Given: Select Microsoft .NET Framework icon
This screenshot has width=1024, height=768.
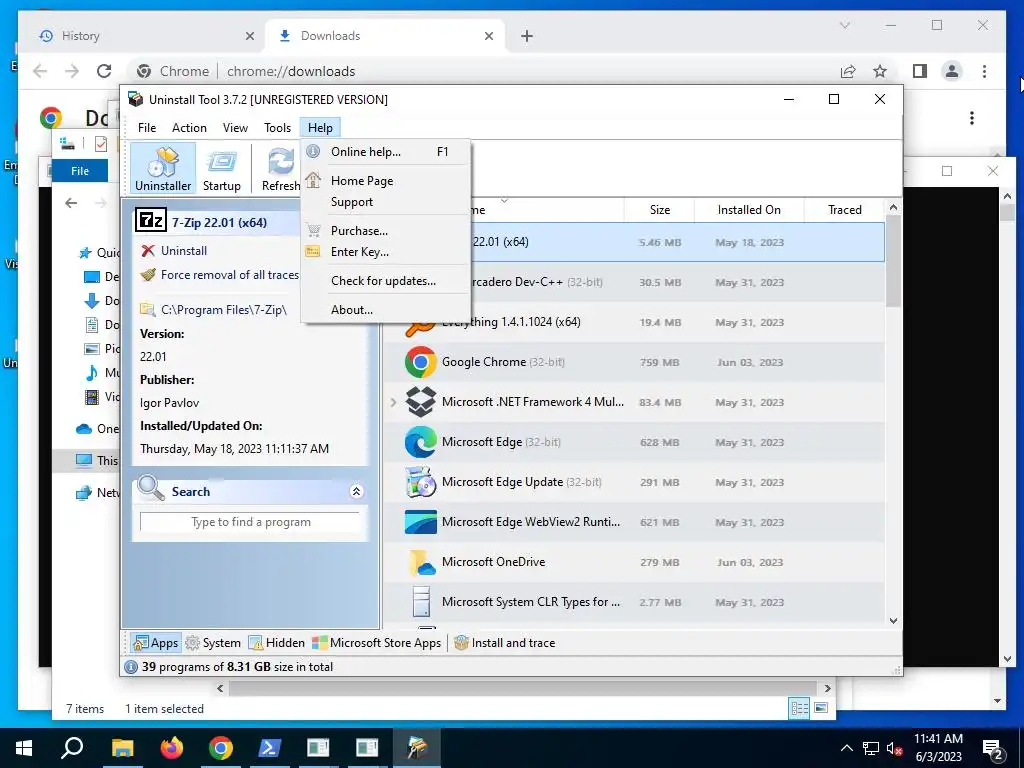Looking at the screenshot, I should pos(421,402).
